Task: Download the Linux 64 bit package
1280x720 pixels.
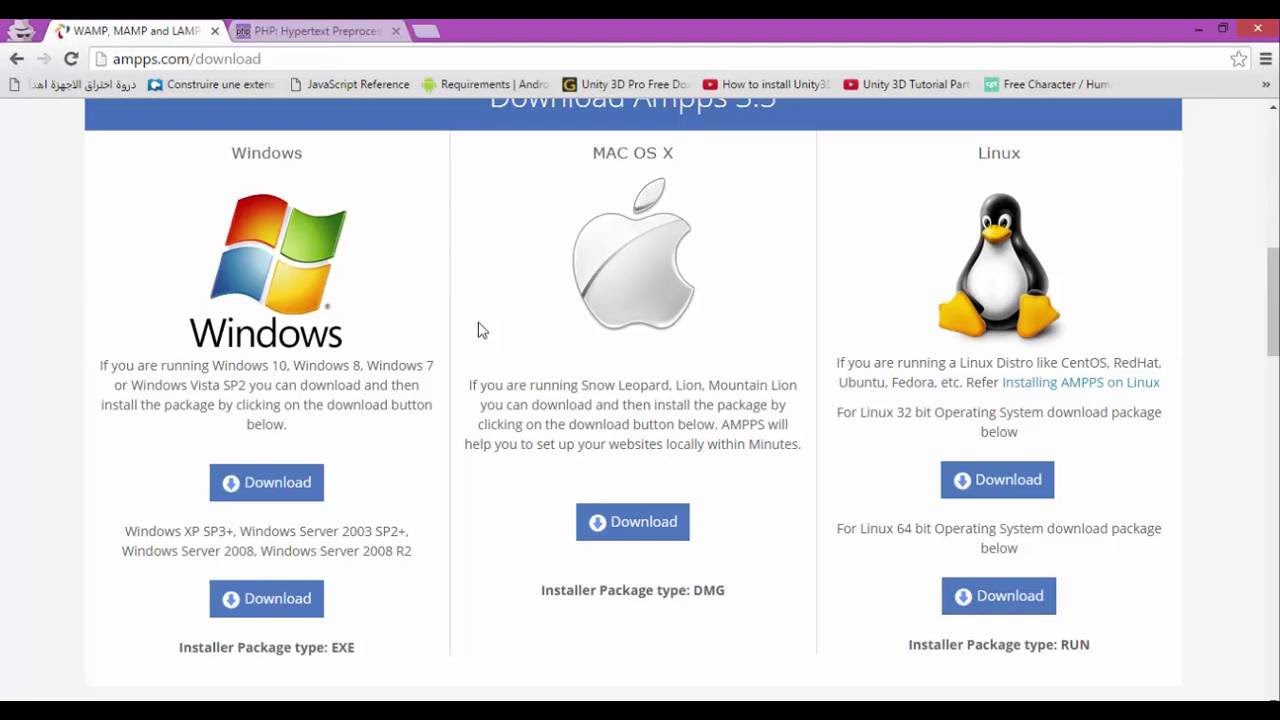Action: pos(998,596)
